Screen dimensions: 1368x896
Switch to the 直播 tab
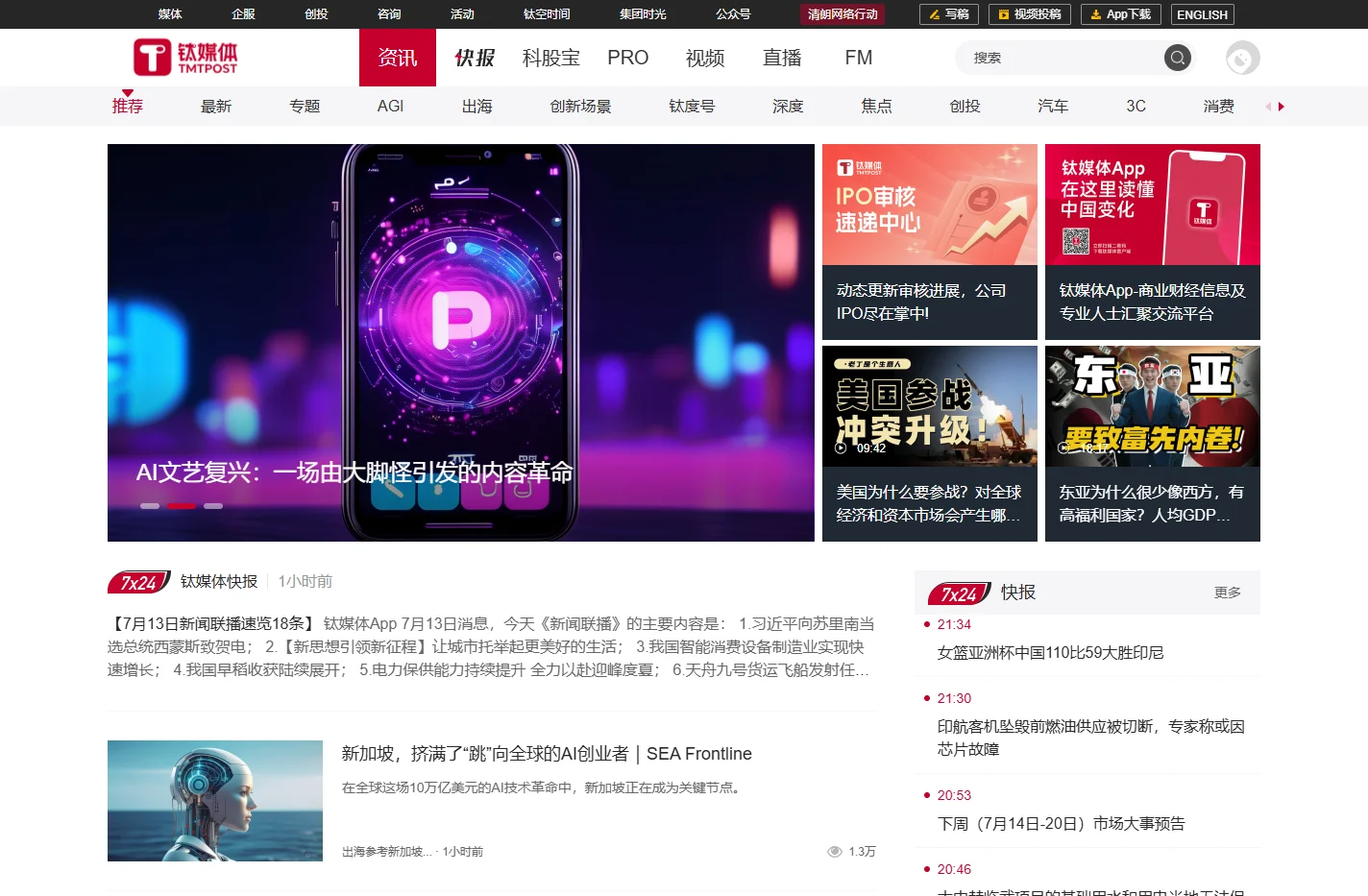[782, 58]
